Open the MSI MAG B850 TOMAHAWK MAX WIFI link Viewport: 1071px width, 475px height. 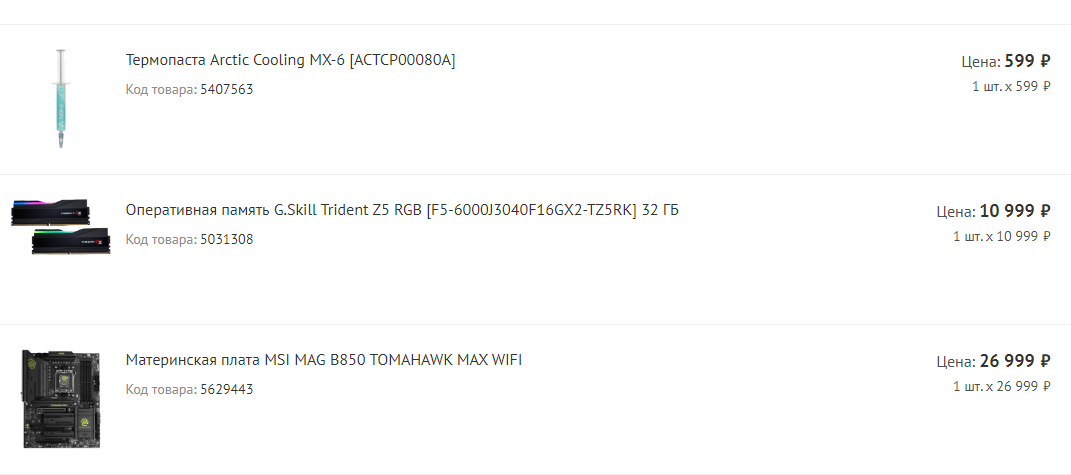324,359
